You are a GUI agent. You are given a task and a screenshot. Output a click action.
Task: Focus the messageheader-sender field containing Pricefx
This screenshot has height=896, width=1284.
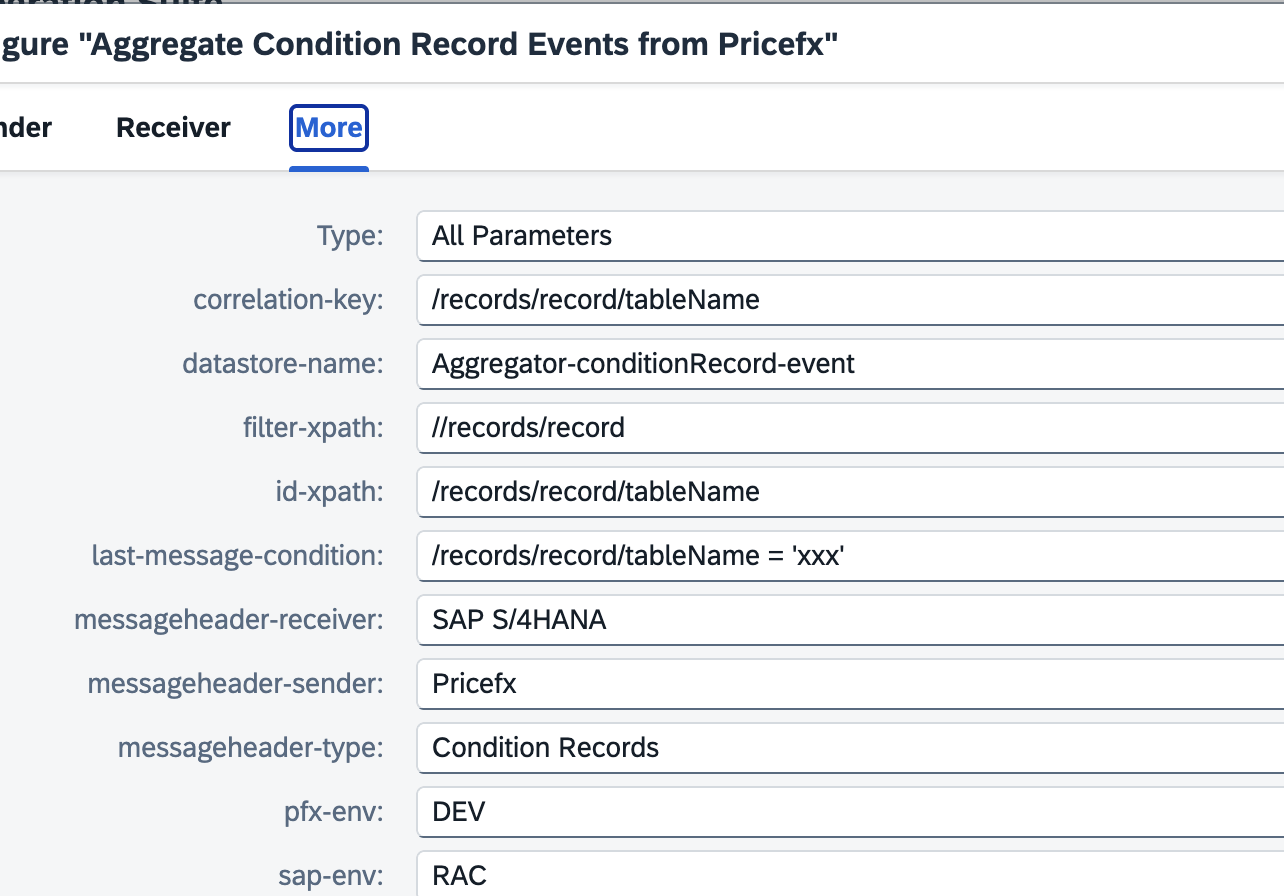(850, 684)
